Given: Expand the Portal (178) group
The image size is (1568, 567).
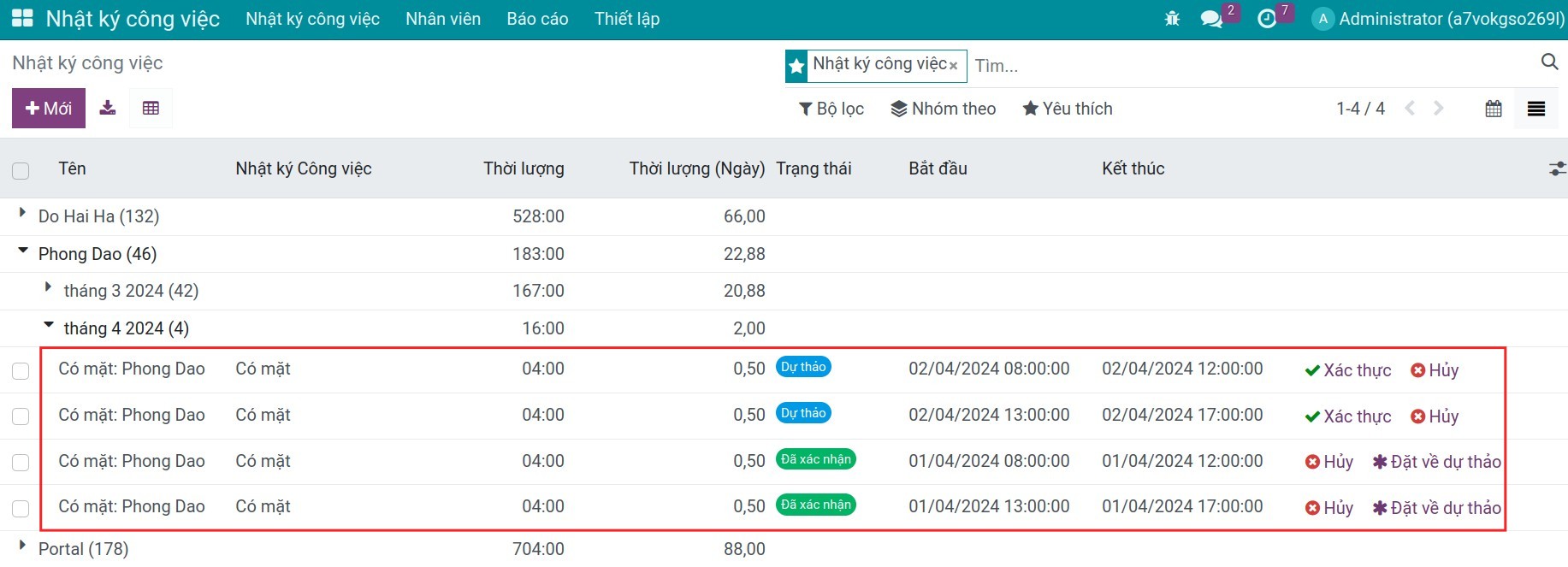Looking at the screenshot, I should coord(22,545).
